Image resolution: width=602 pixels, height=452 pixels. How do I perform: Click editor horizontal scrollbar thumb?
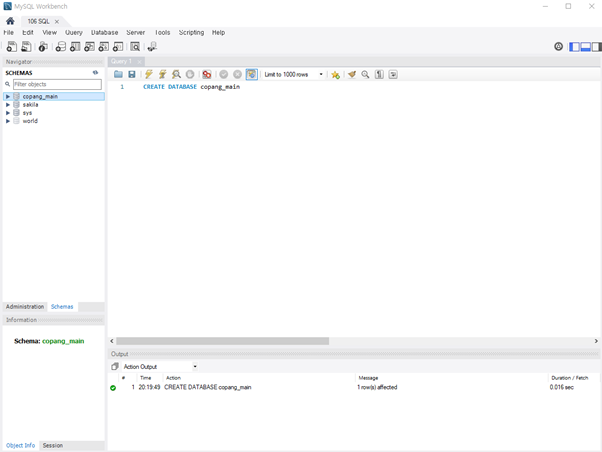click(223, 341)
